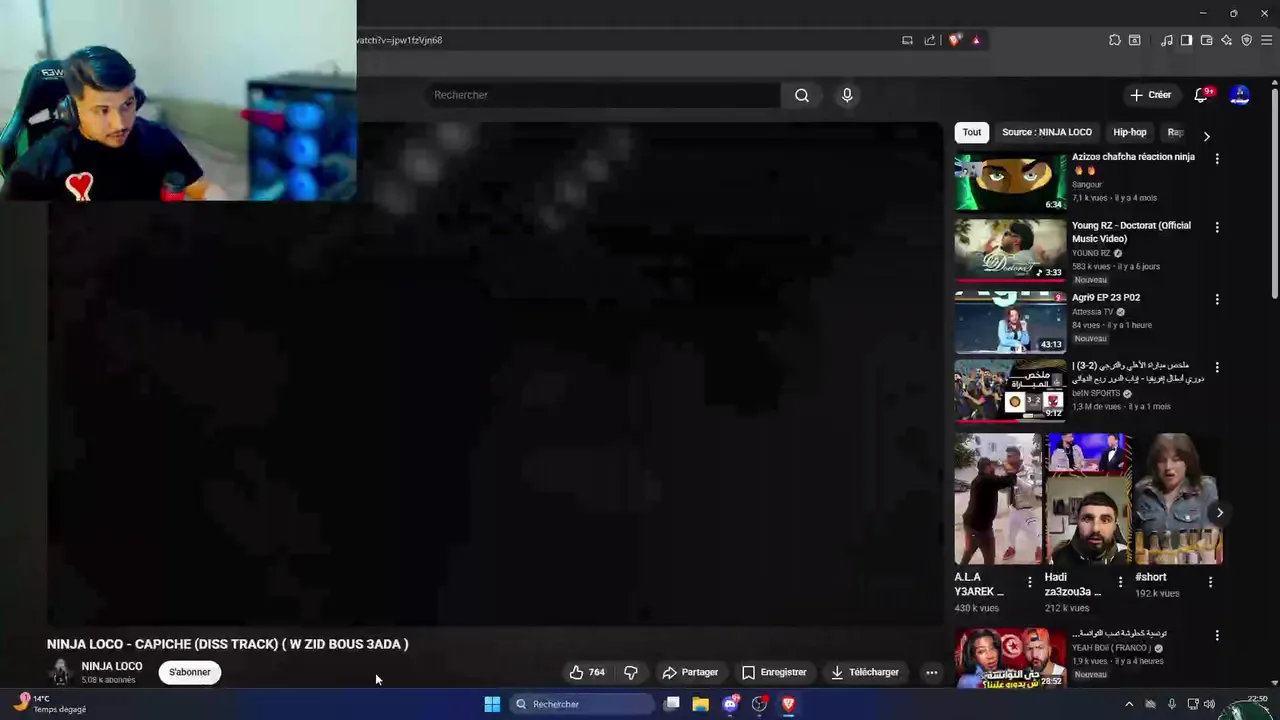This screenshot has height=720, width=1280.
Task: Open options for YEAH BOII (FRANCO) video
Action: point(1217,636)
